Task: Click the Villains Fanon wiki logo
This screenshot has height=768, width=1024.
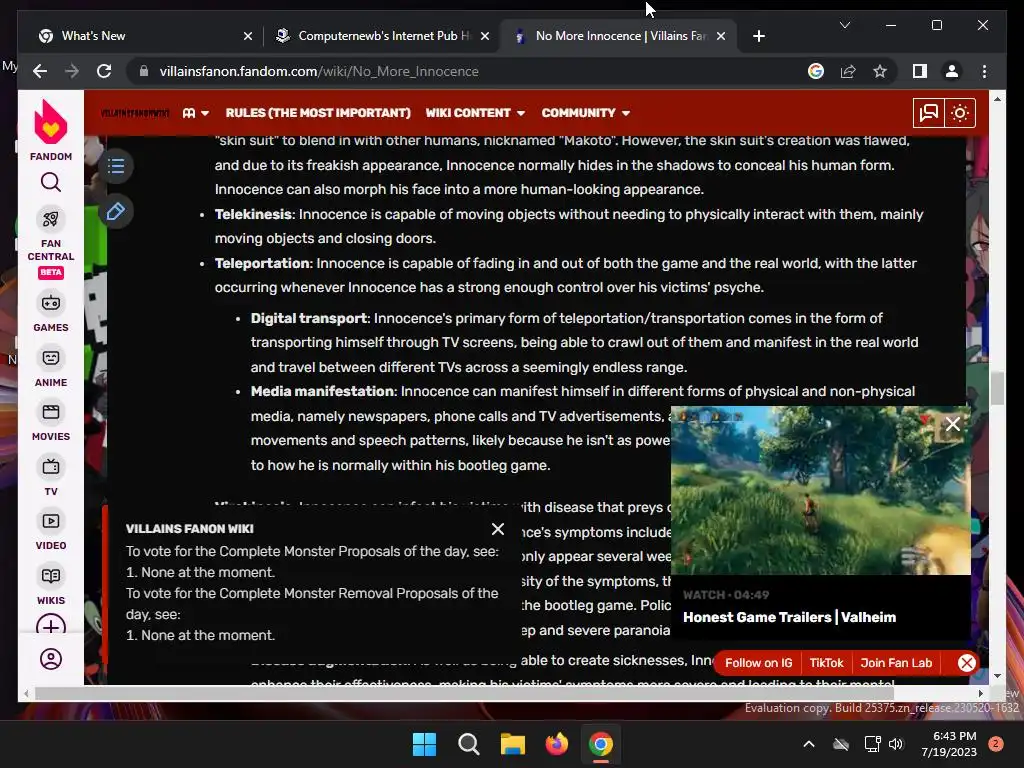Action: pos(135,113)
